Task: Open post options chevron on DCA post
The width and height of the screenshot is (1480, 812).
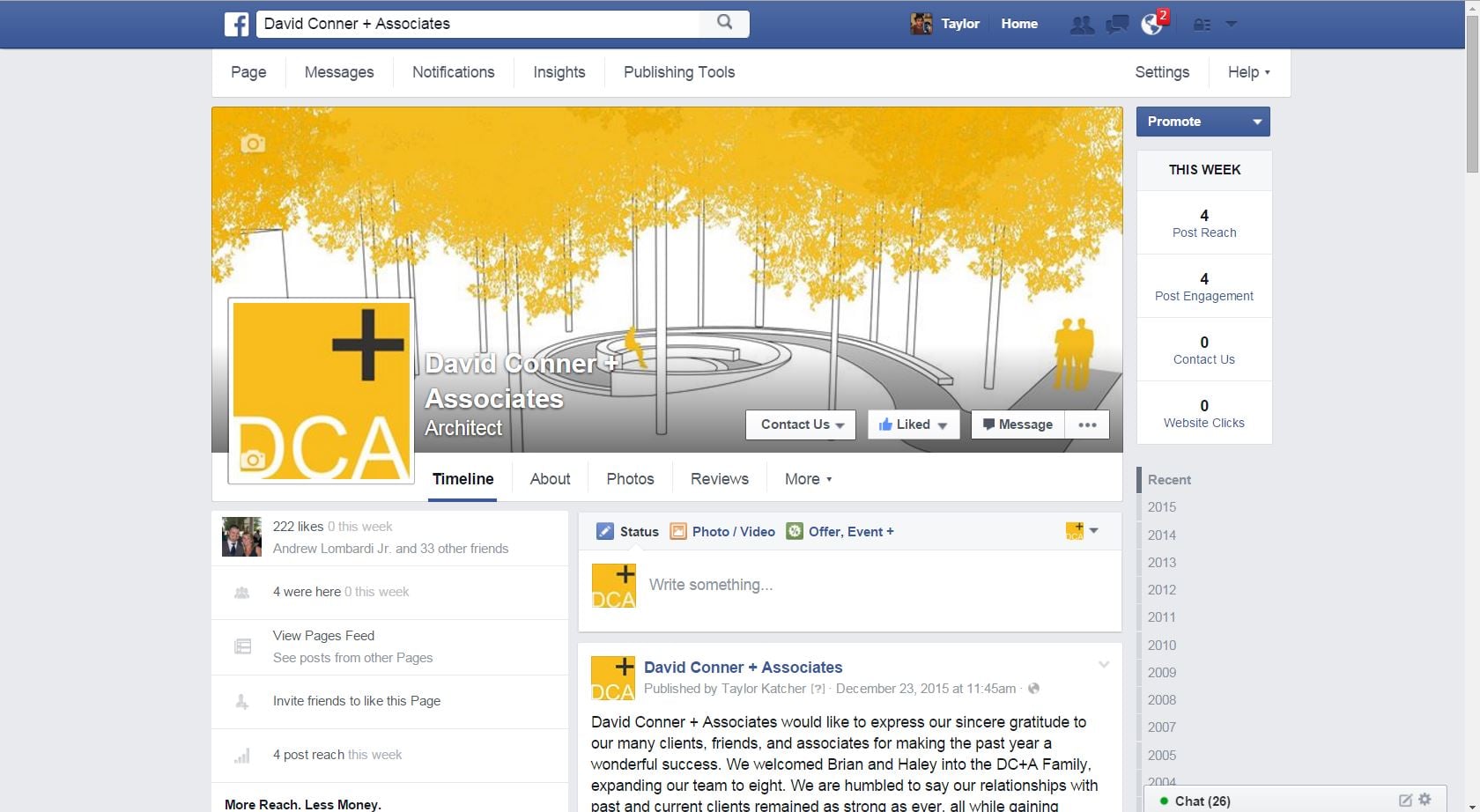Action: tap(1104, 665)
